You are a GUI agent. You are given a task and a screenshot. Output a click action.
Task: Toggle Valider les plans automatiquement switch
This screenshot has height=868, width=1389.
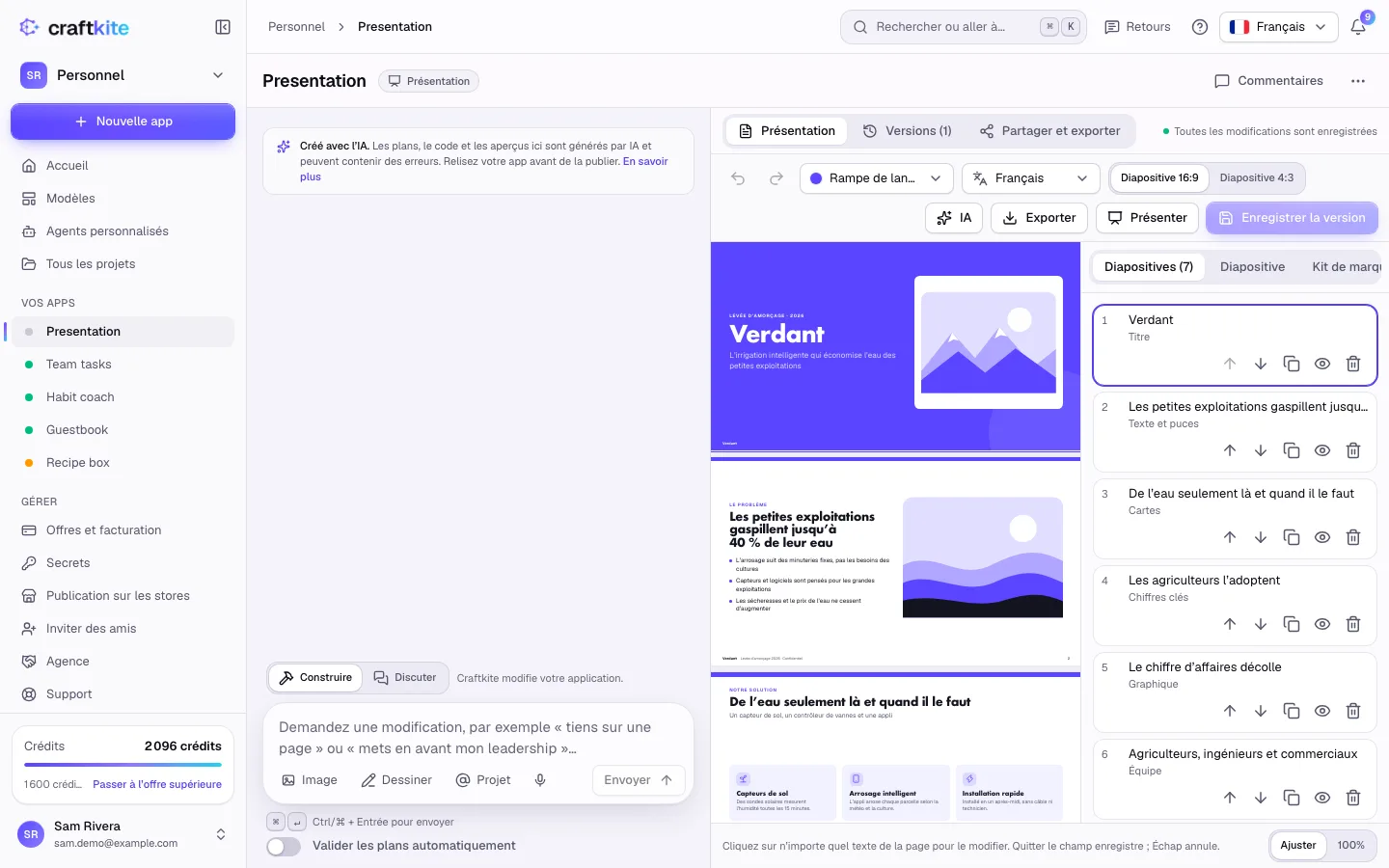284,846
